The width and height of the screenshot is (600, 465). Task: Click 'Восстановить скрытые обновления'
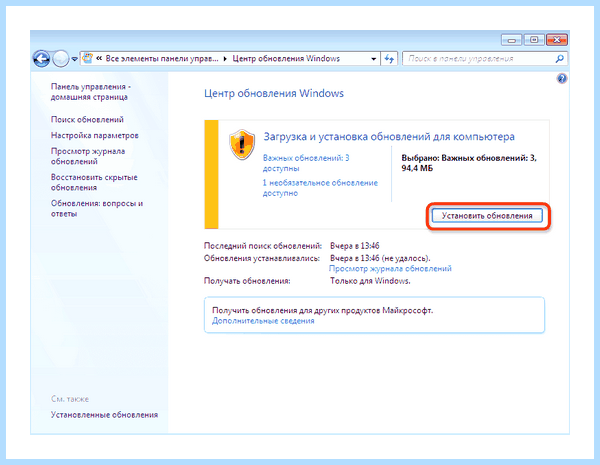tap(94, 182)
